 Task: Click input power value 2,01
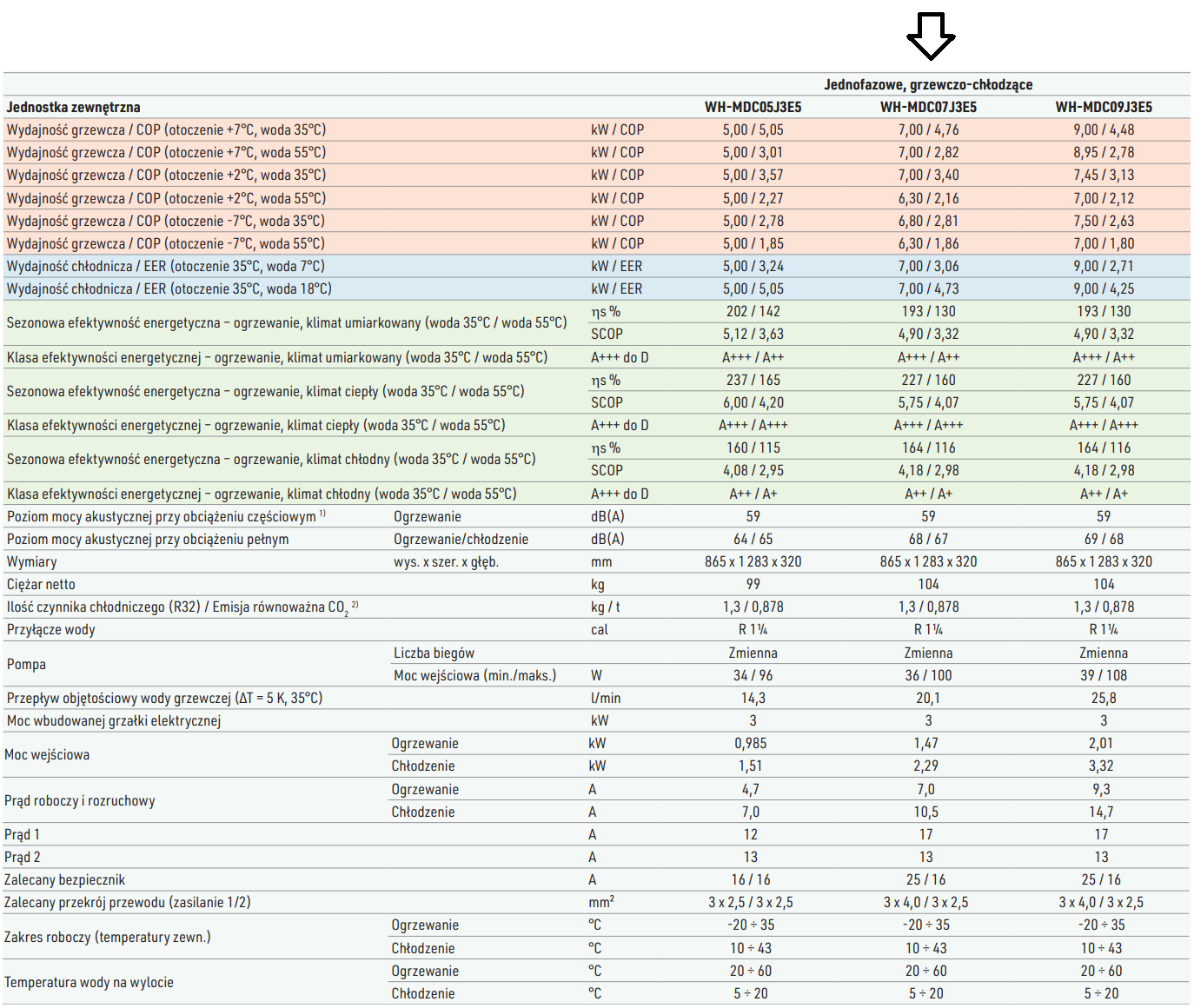point(1101,743)
